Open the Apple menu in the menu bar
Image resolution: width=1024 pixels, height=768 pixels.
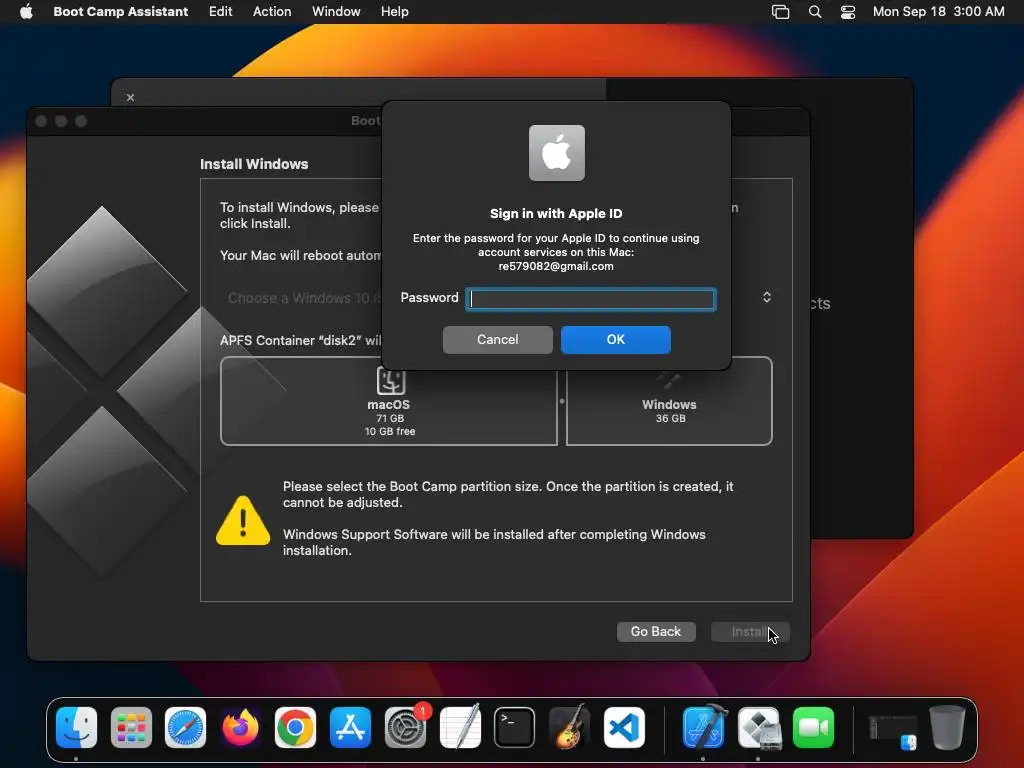(26, 11)
